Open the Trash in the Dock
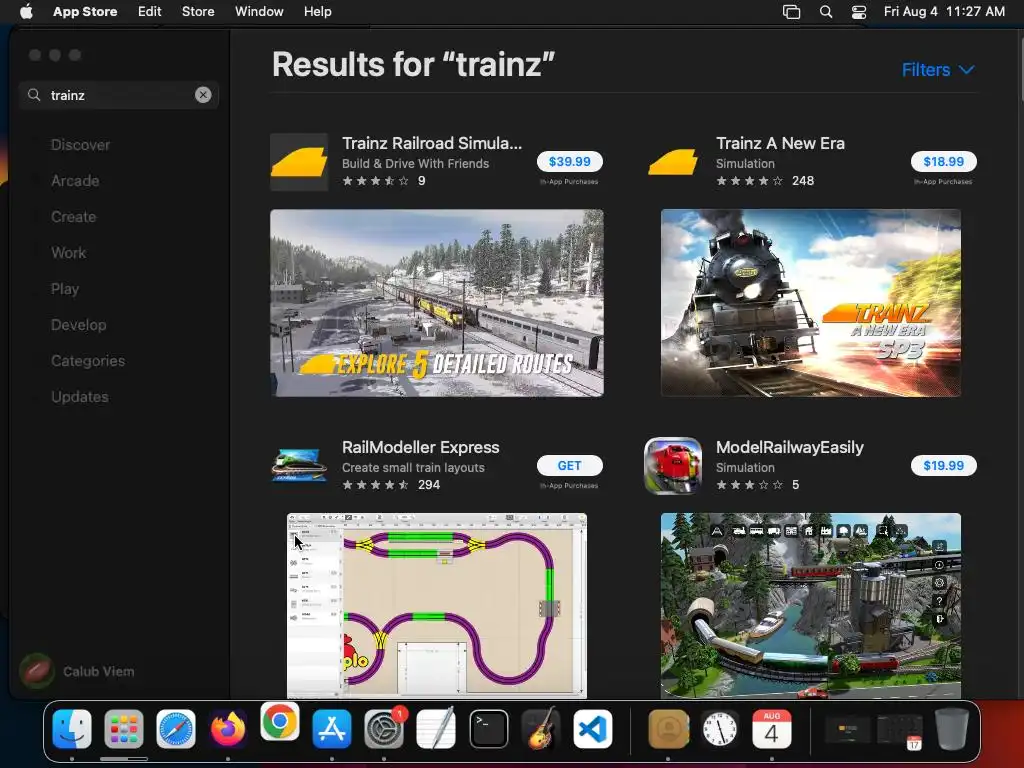This screenshot has height=768, width=1024. pos(952,729)
